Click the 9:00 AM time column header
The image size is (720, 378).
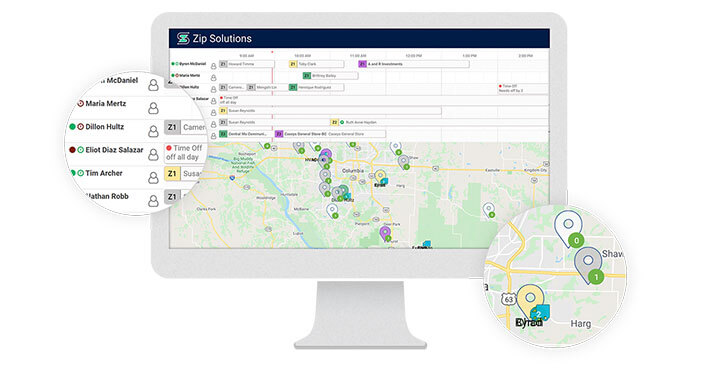(247, 56)
